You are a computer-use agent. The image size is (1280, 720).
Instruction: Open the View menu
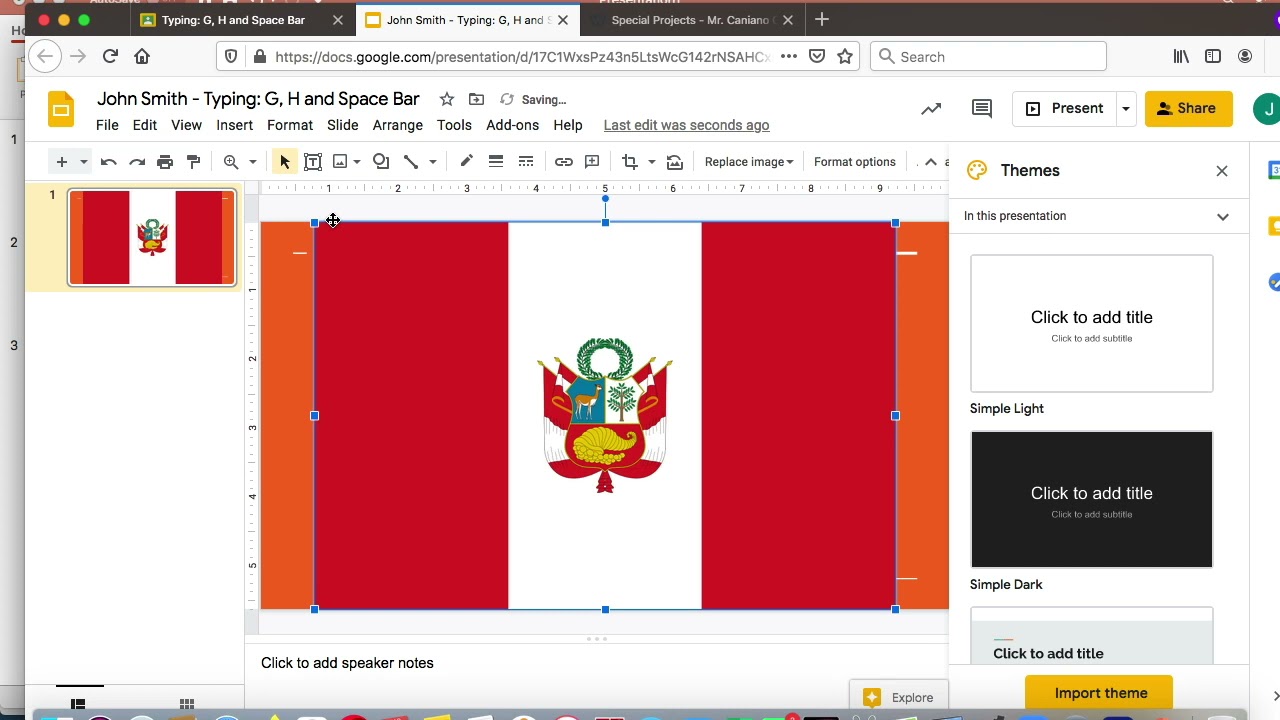(186, 125)
